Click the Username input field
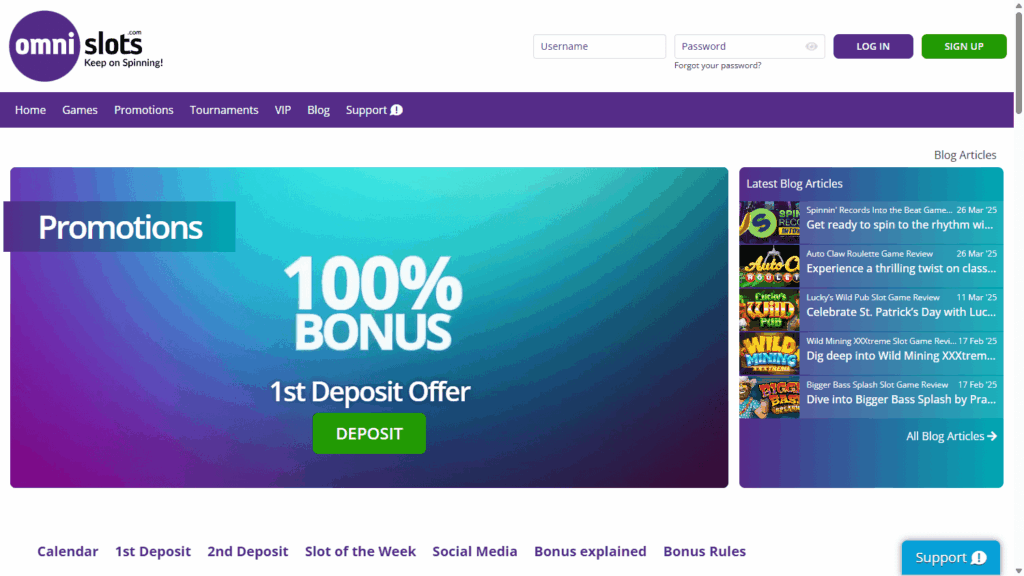This screenshot has width=1024, height=576. pyautogui.click(x=600, y=46)
